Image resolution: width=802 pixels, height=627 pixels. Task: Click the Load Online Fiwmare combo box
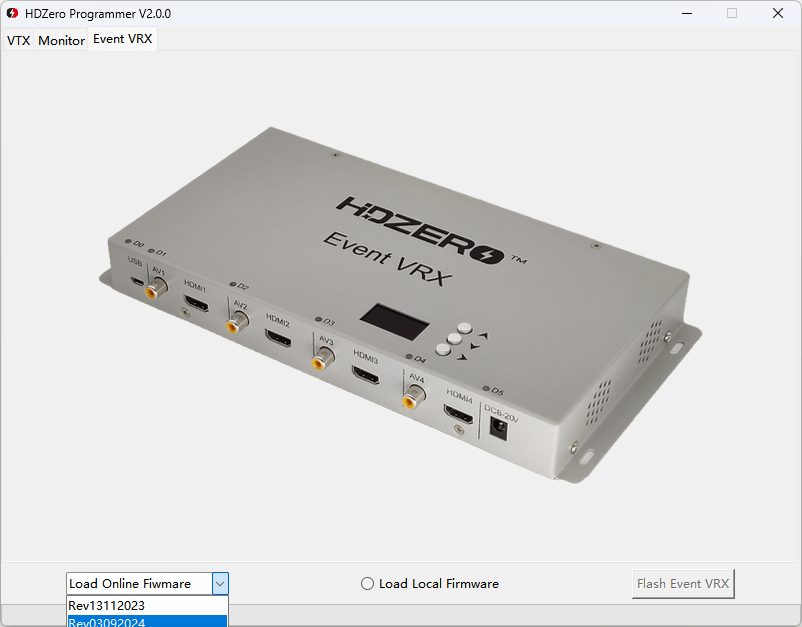139,584
